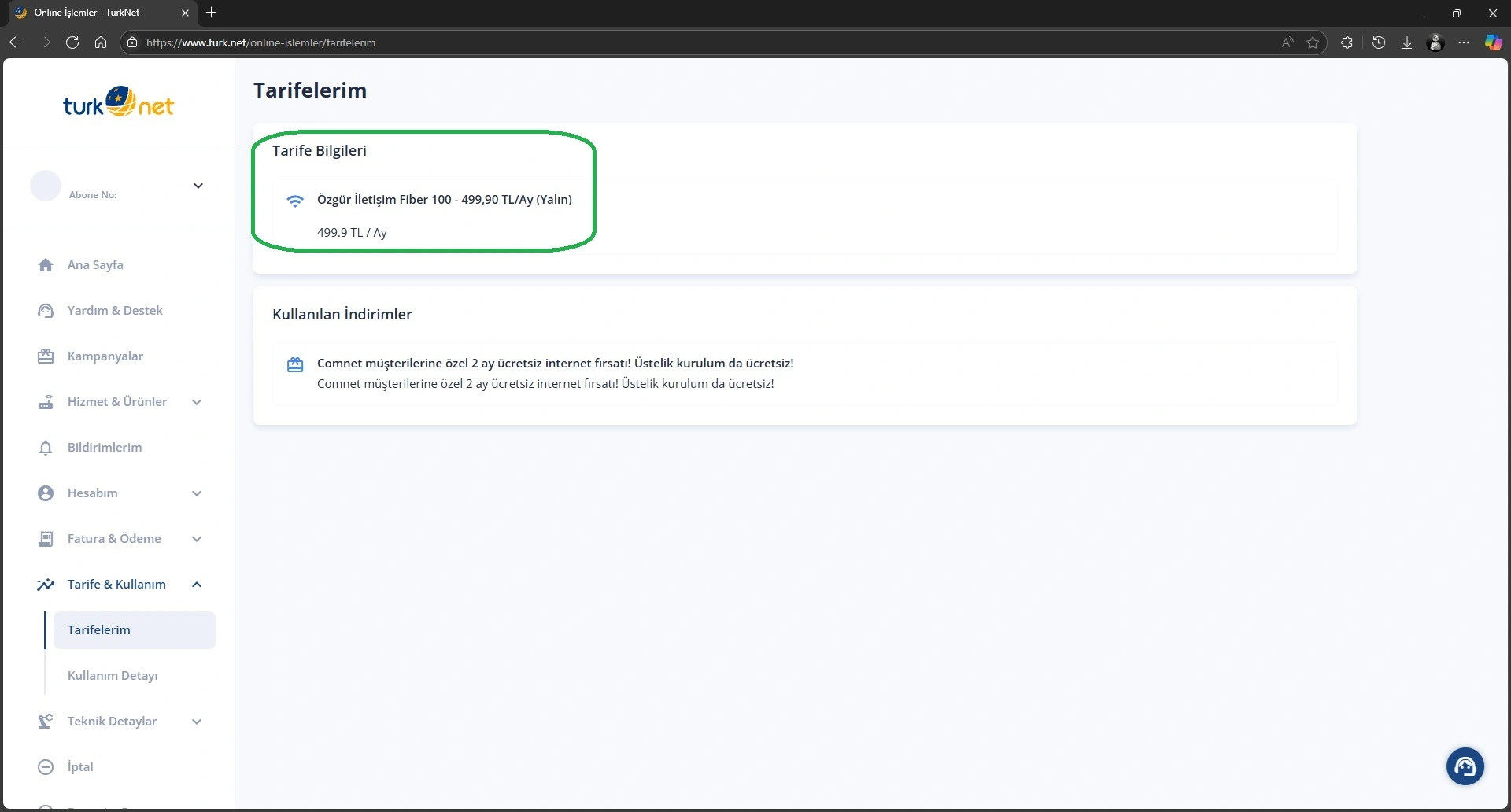The height and width of the screenshot is (812, 1511).
Task: Click the Tarife Bilgileri section heading
Action: (x=320, y=151)
